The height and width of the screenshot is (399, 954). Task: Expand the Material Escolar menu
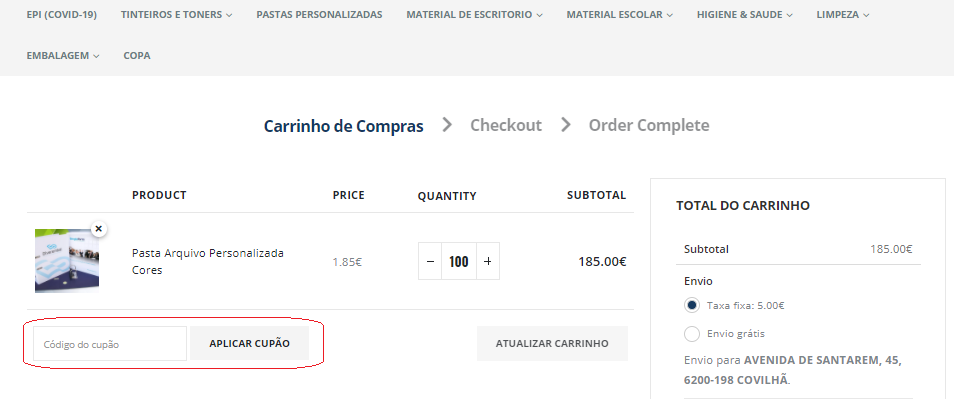619,15
